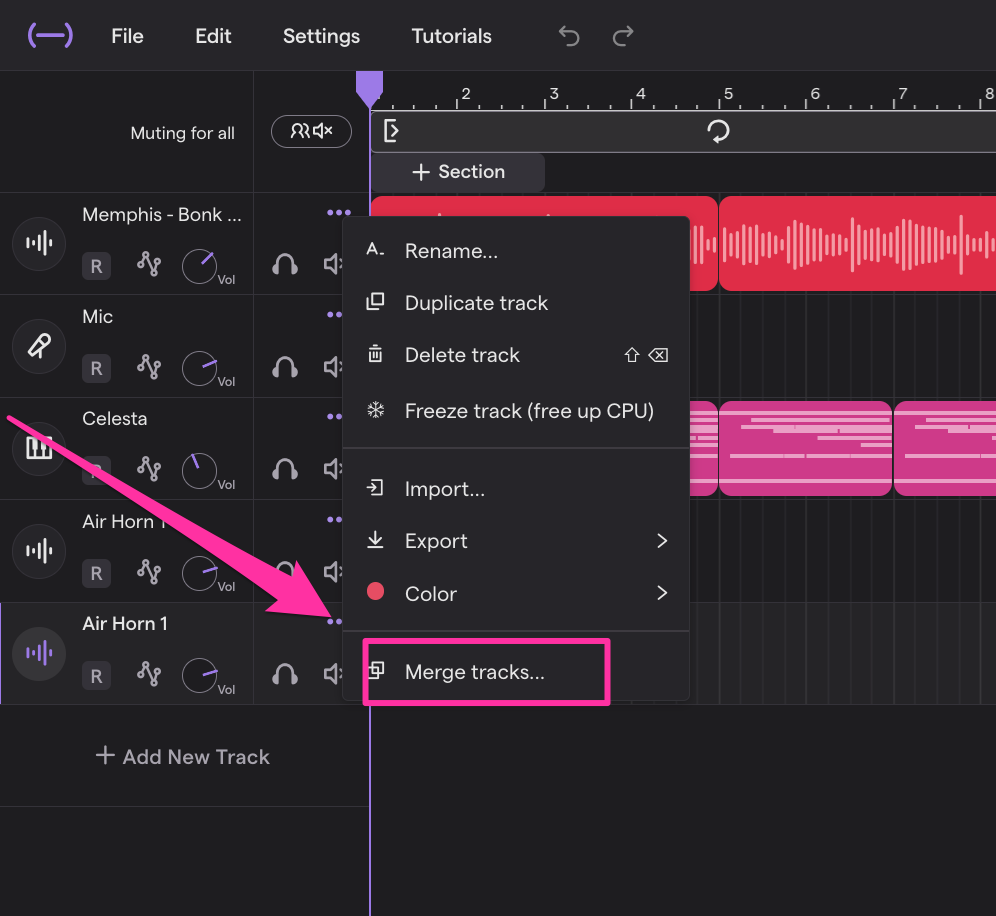Click the Mic track microphone icon
The width and height of the screenshot is (996, 916).
39,346
